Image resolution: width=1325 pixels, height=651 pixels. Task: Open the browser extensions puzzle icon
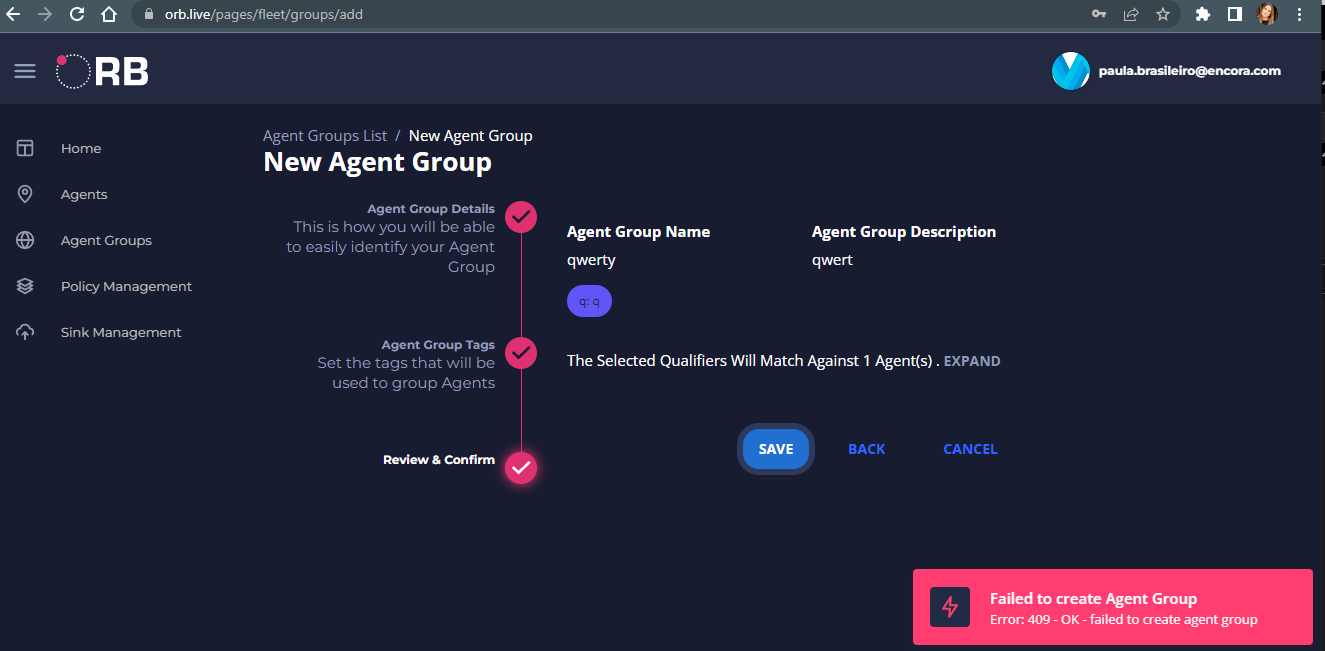1203,14
